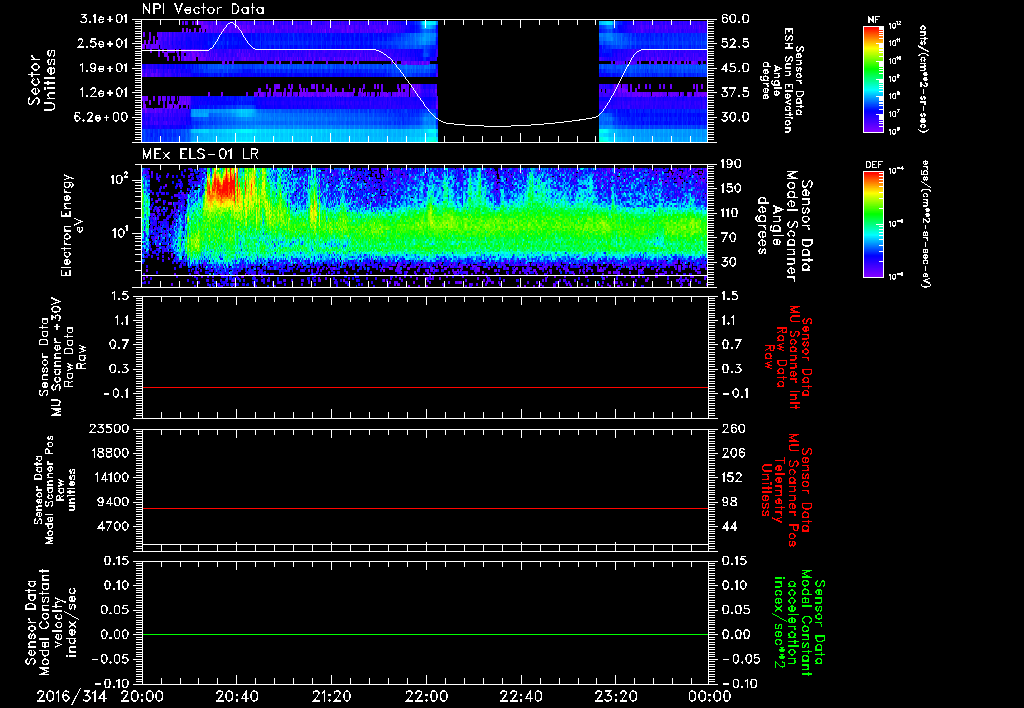Click the NF flux color bar
Screen dimensions: 1024x708
point(873,79)
